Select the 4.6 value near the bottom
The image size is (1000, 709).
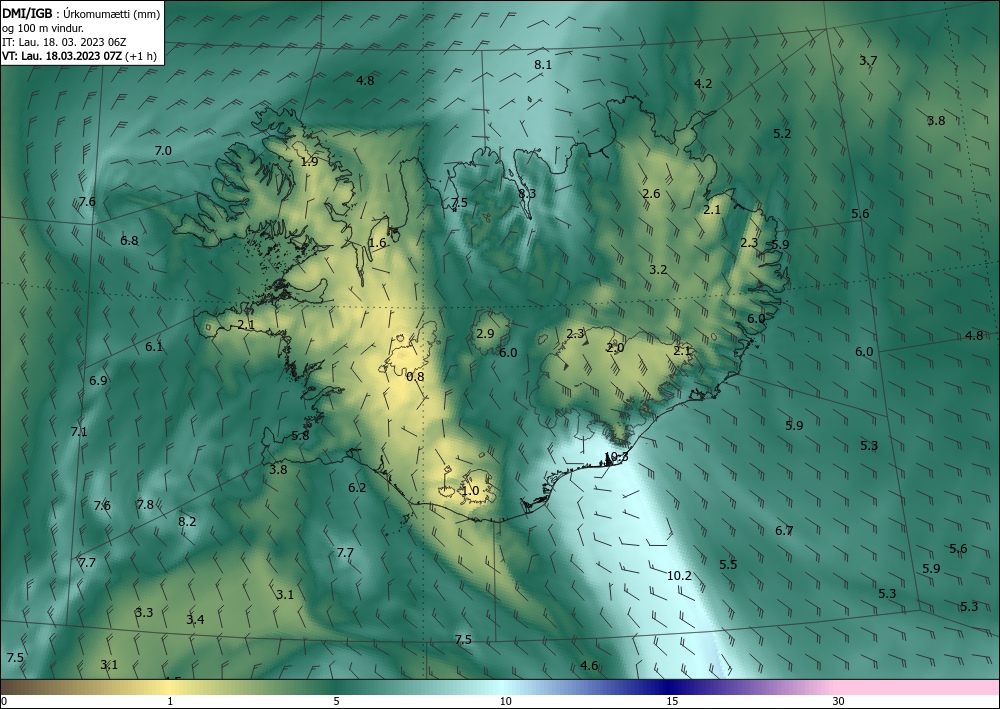[x=589, y=666]
